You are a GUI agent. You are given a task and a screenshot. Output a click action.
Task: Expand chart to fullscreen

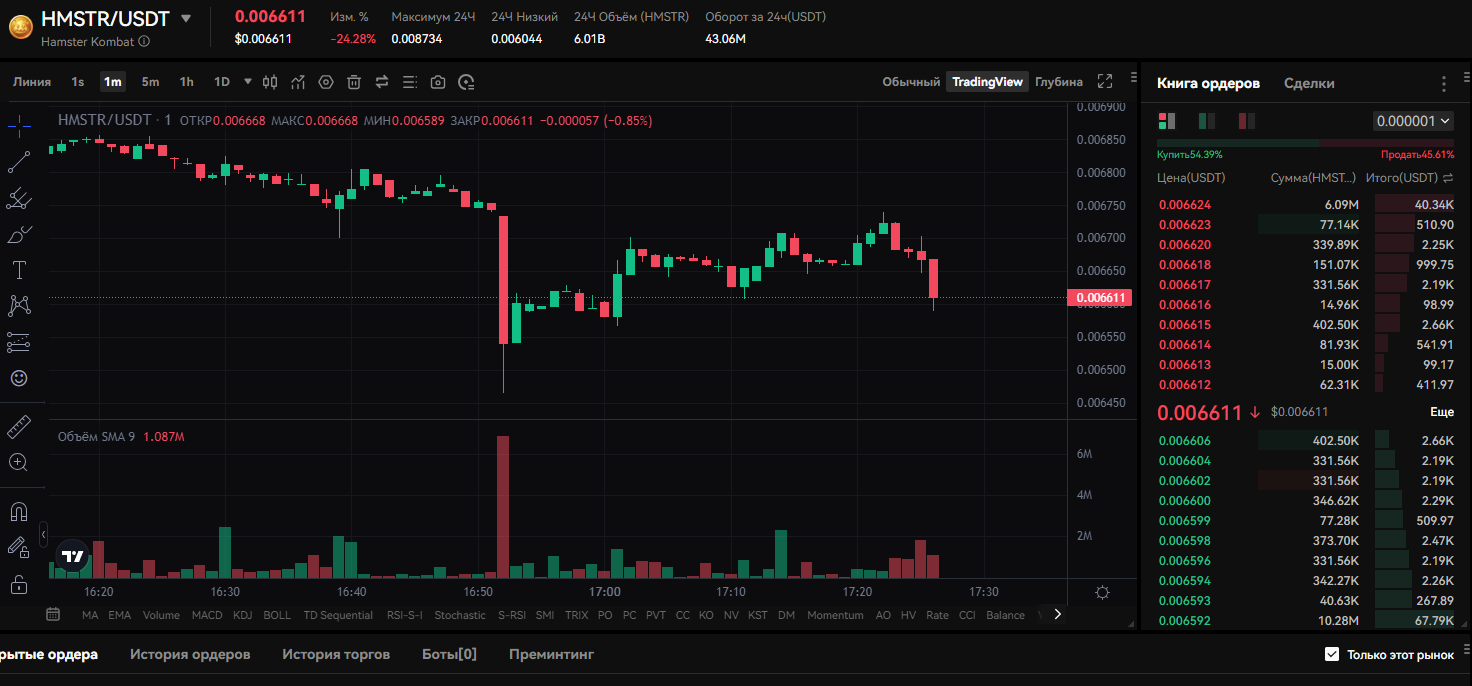[1105, 82]
